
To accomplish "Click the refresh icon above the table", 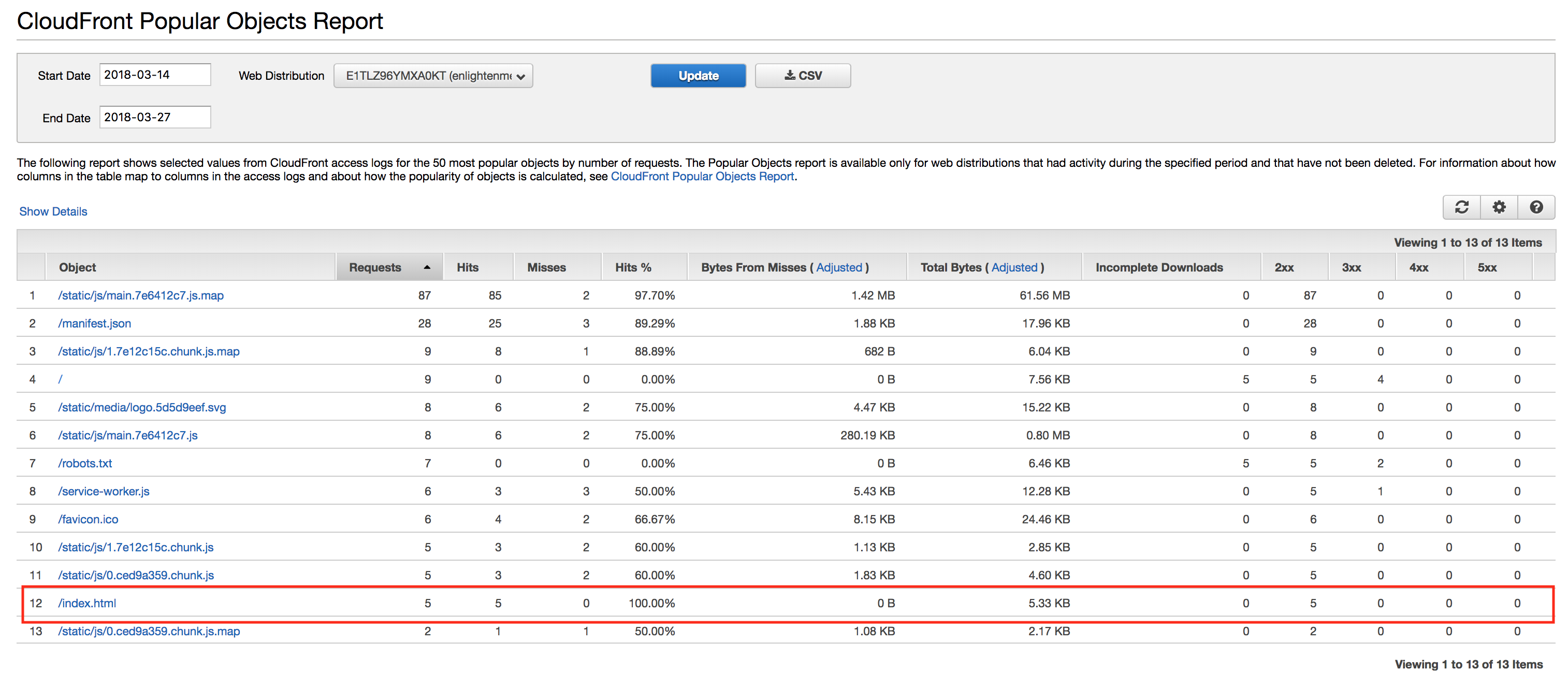I will [1461, 207].
